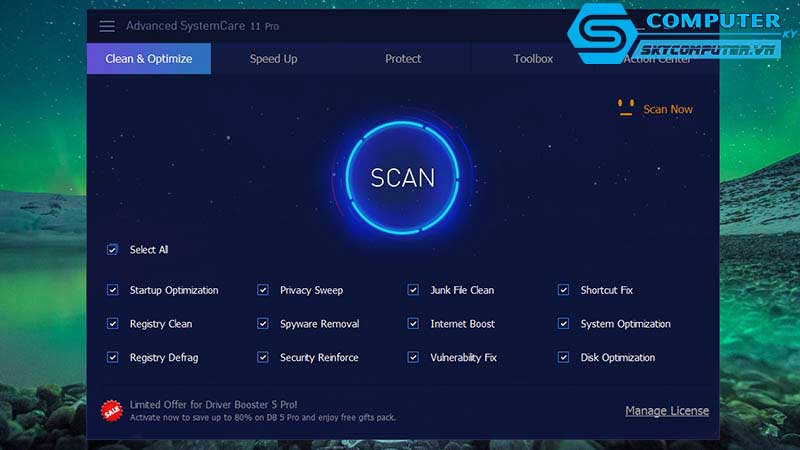Click the Scan Now link
The image size is (800, 450).
point(667,109)
